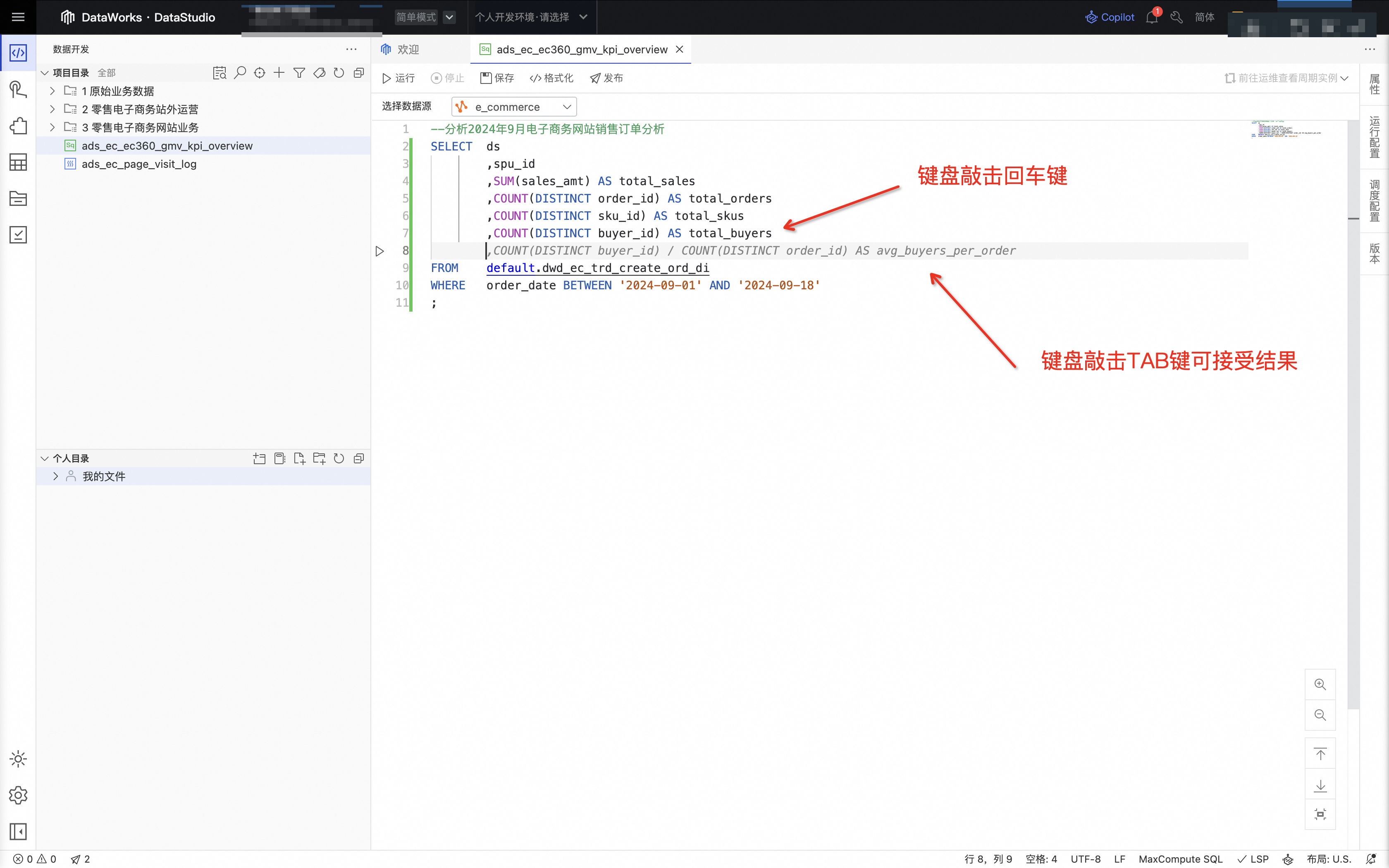
Task: Open the 属性 side panel tab
Action: (1374, 84)
